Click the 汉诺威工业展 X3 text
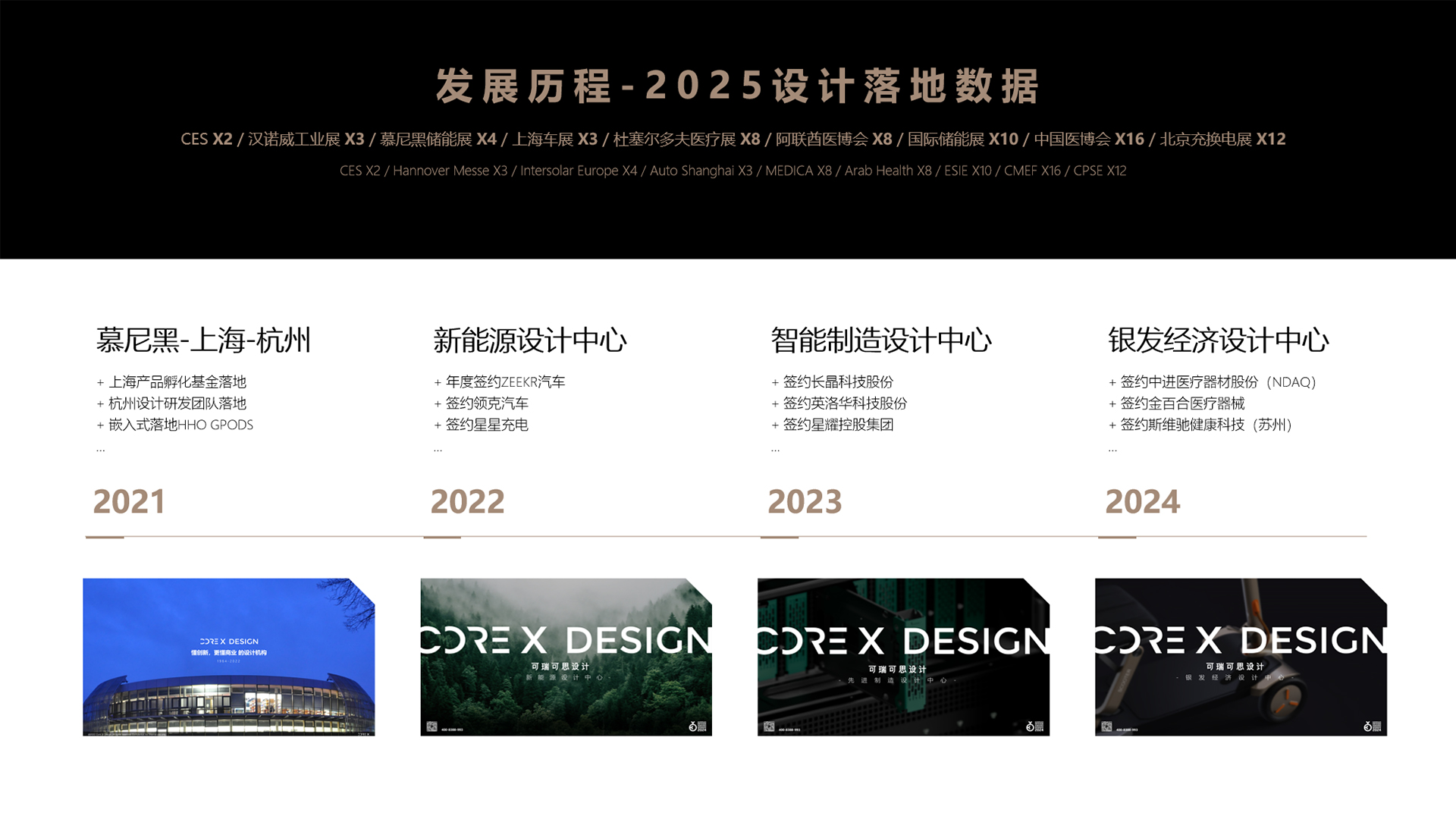 (306, 140)
